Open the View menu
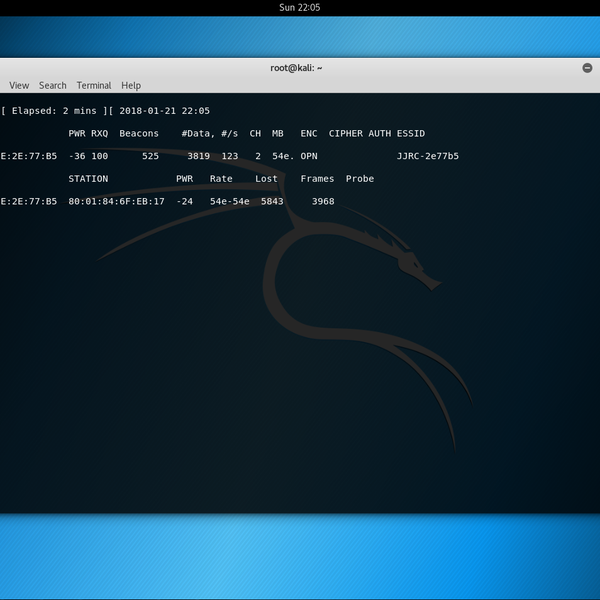Viewport: 600px width, 600px height. coord(19,85)
